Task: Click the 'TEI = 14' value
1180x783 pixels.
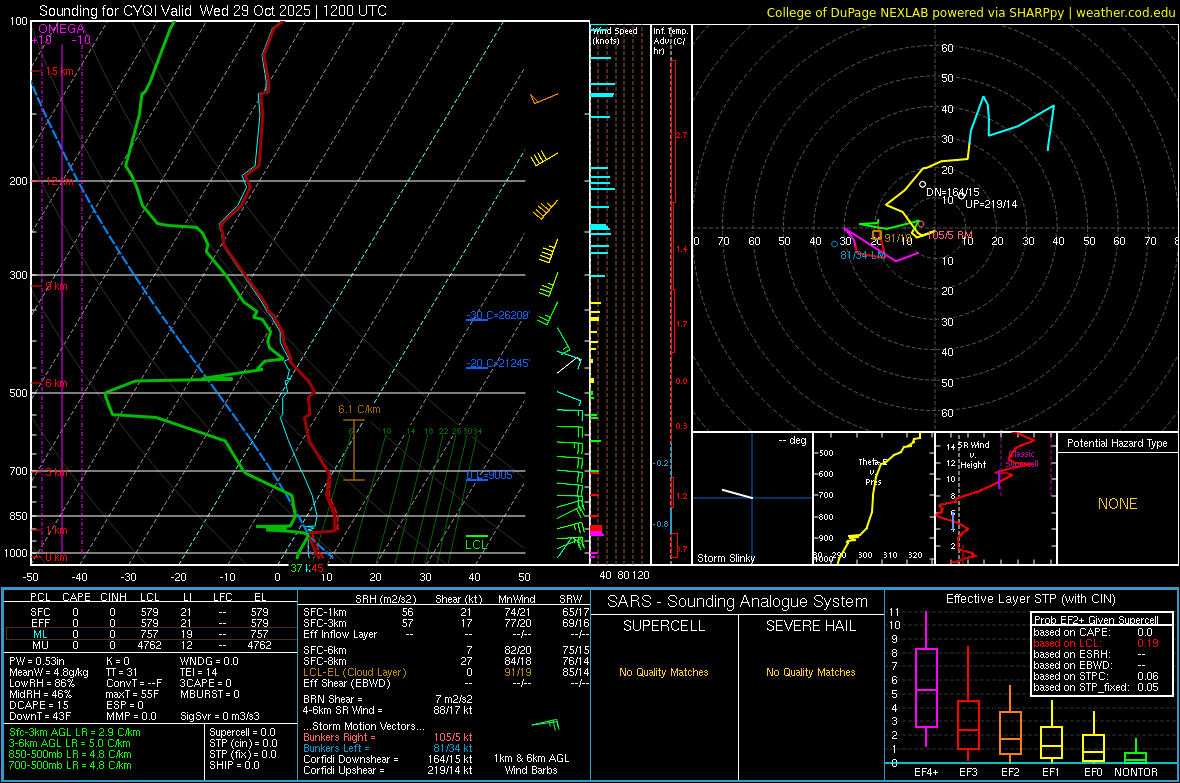Action: [199, 672]
